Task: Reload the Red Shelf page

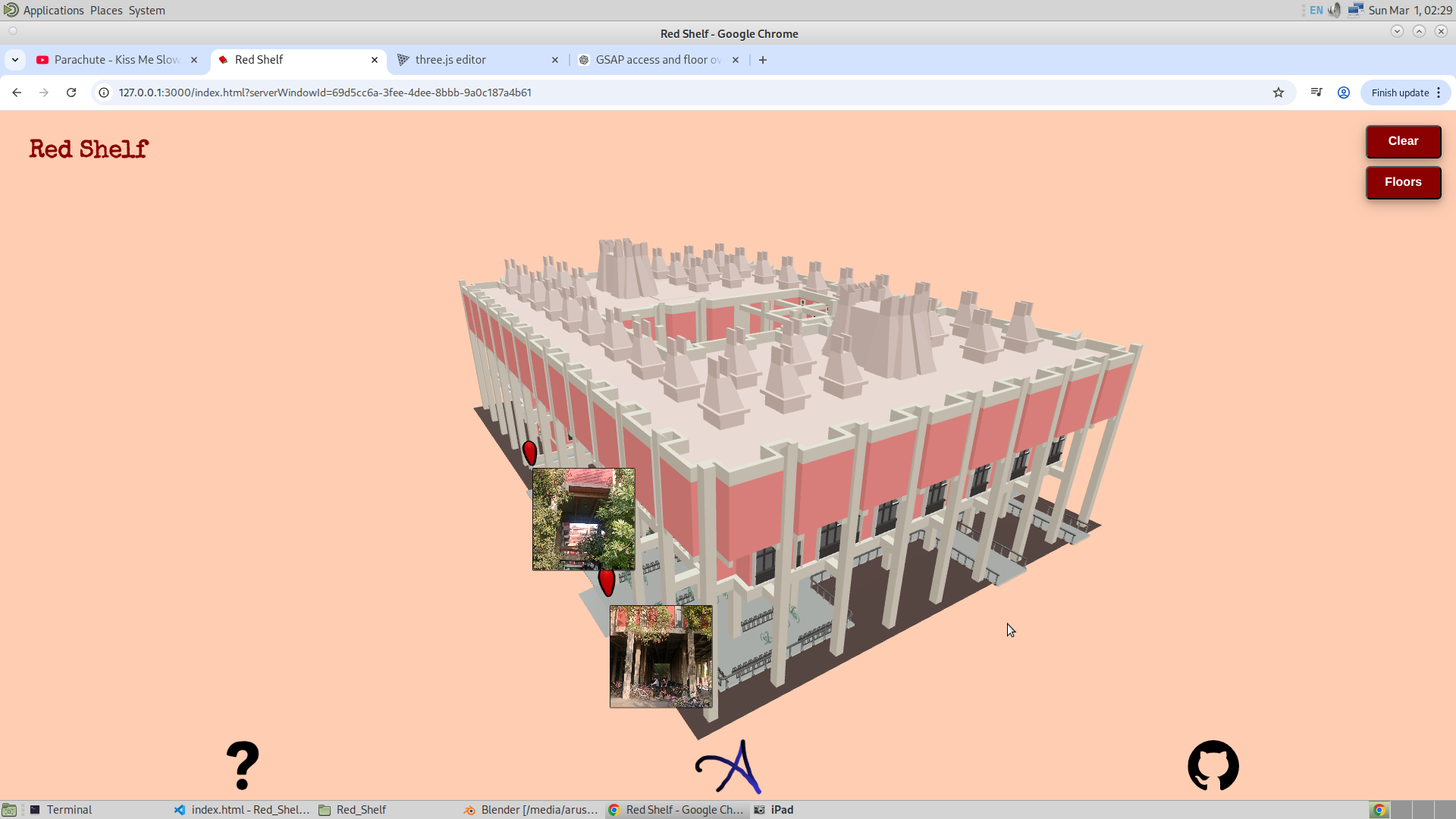Action: click(x=71, y=93)
